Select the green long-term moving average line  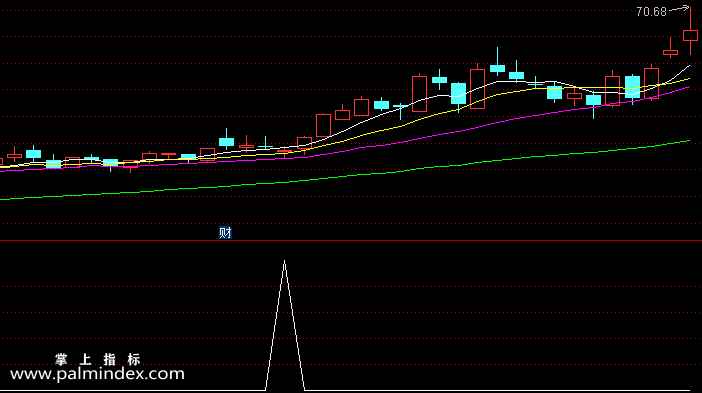pos(345,175)
